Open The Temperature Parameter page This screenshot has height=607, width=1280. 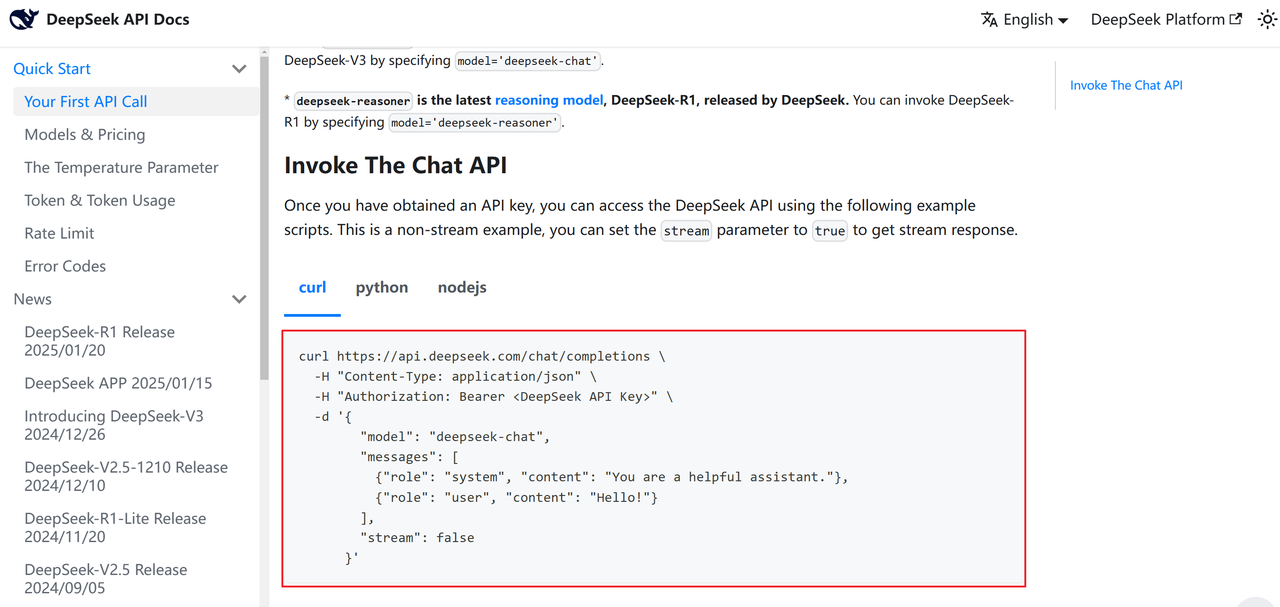(121, 167)
